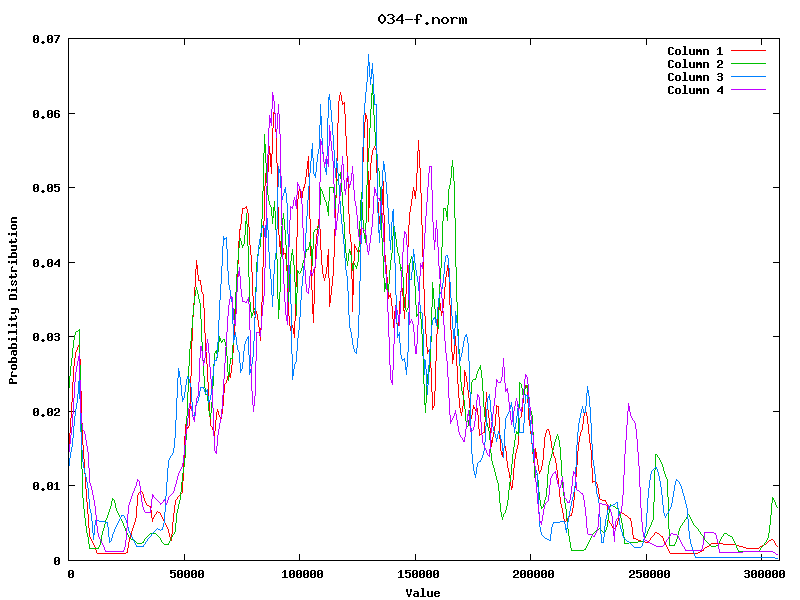Image resolution: width=800 pixels, height=600 pixels.
Task: Click the y-axis tick label 0.03
Action: 46,337
